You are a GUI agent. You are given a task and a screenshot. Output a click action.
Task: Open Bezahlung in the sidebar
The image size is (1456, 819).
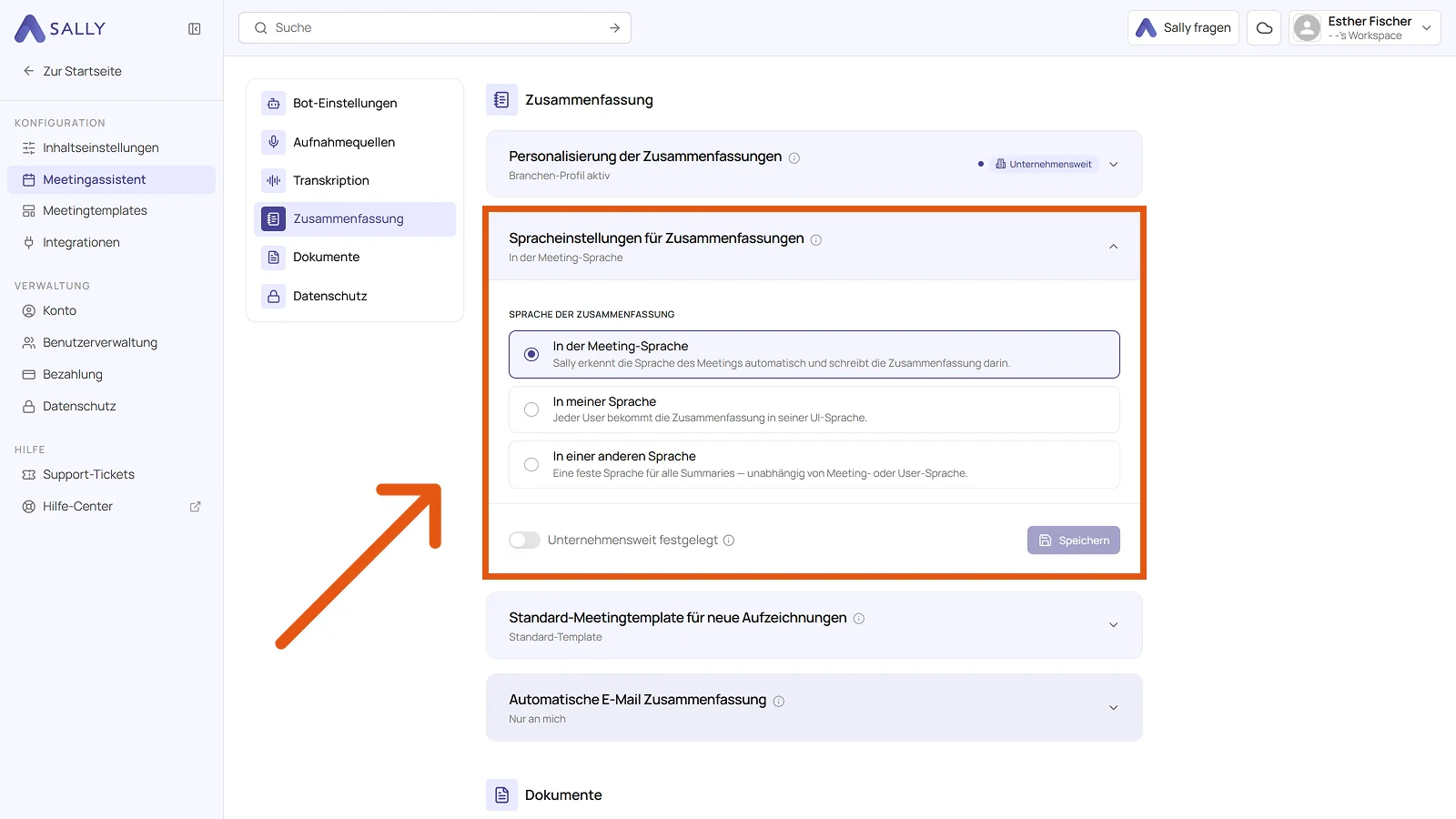(x=111, y=375)
